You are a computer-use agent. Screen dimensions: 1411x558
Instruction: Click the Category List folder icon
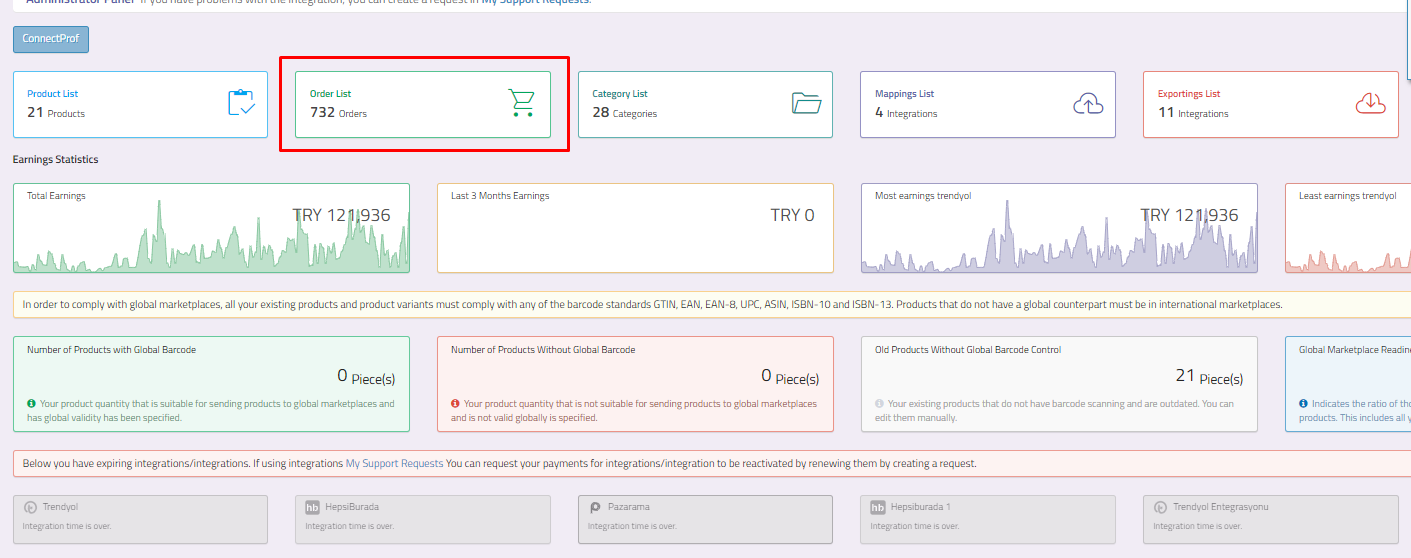tap(806, 103)
